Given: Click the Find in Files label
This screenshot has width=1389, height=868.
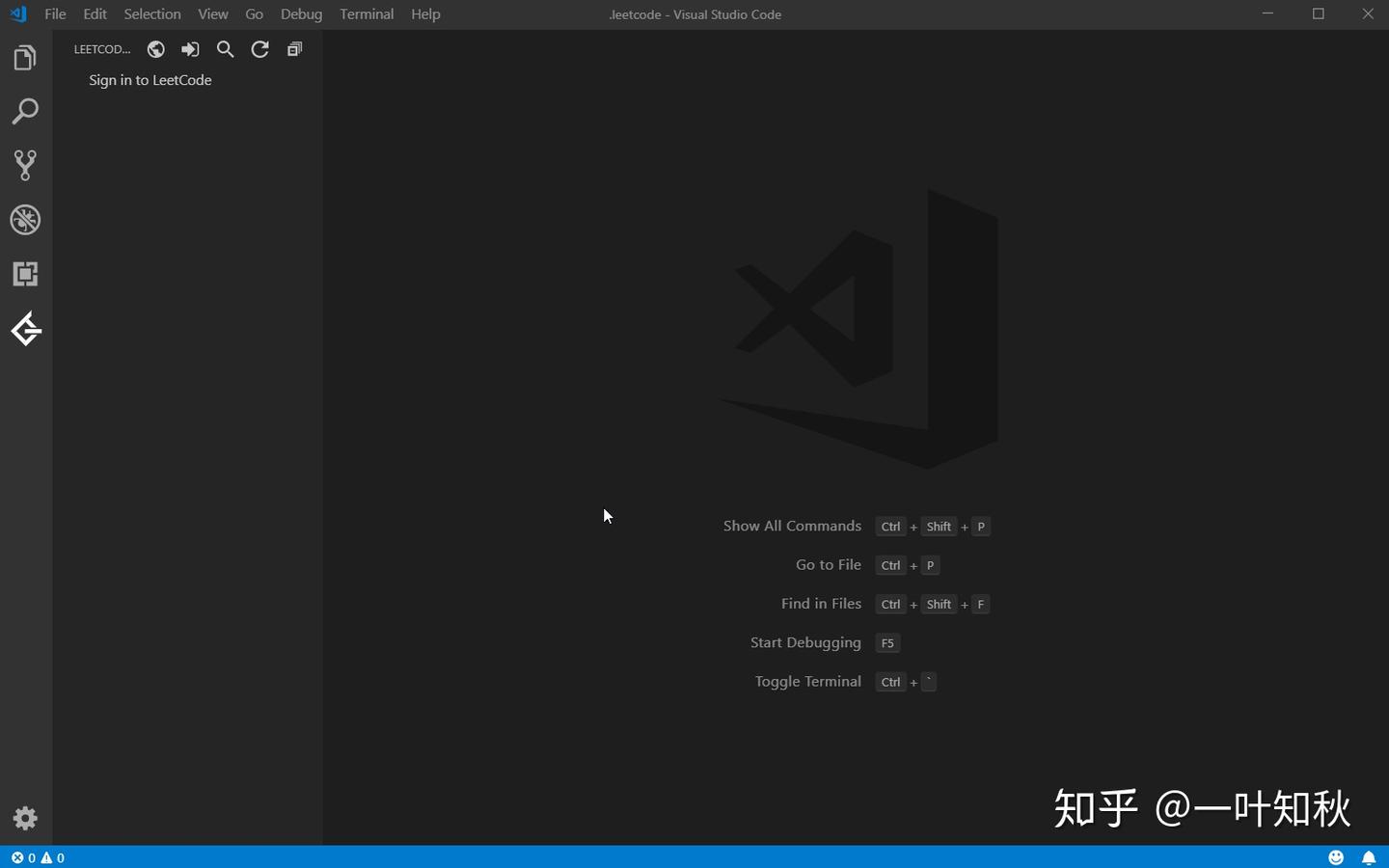Looking at the screenshot, I should point(821,604).
